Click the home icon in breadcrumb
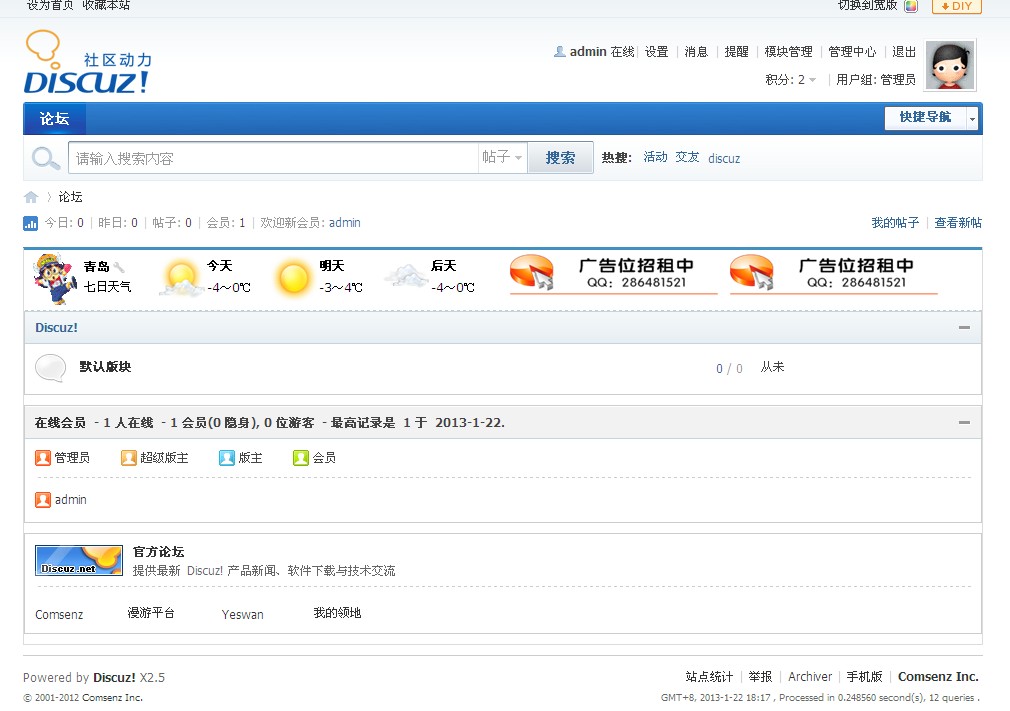 [31, 197]
